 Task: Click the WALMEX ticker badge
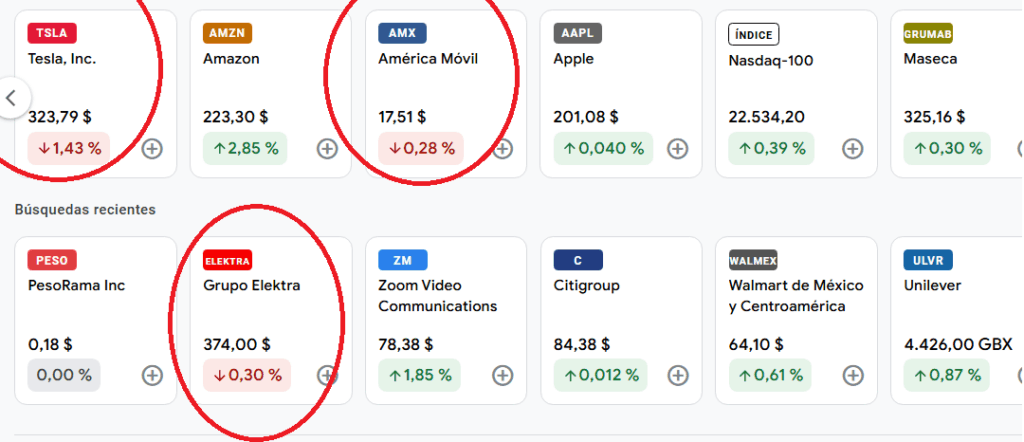point(753,260)
